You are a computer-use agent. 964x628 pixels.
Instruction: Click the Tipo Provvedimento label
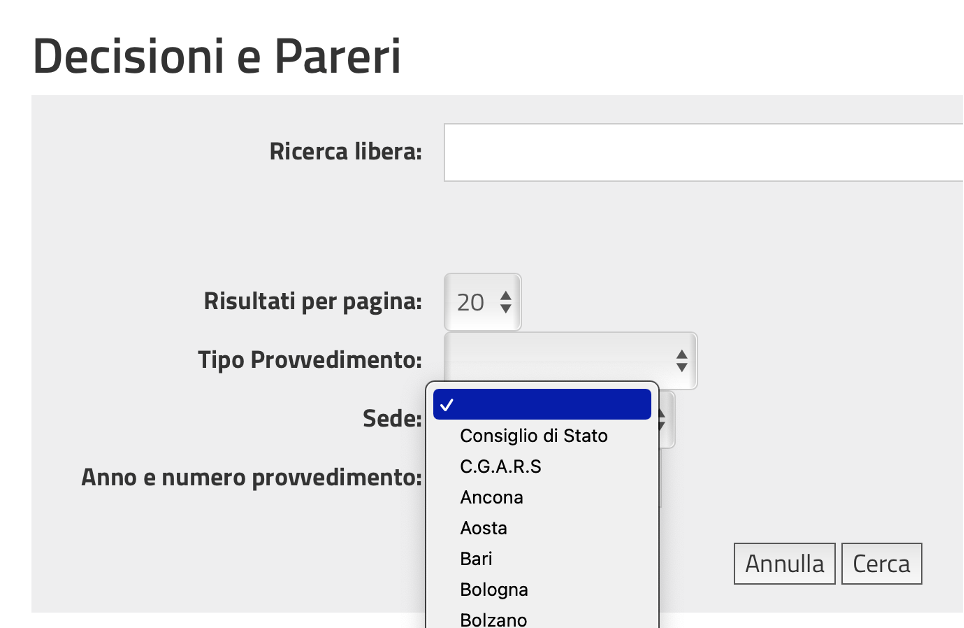click(x=310, y=360)
